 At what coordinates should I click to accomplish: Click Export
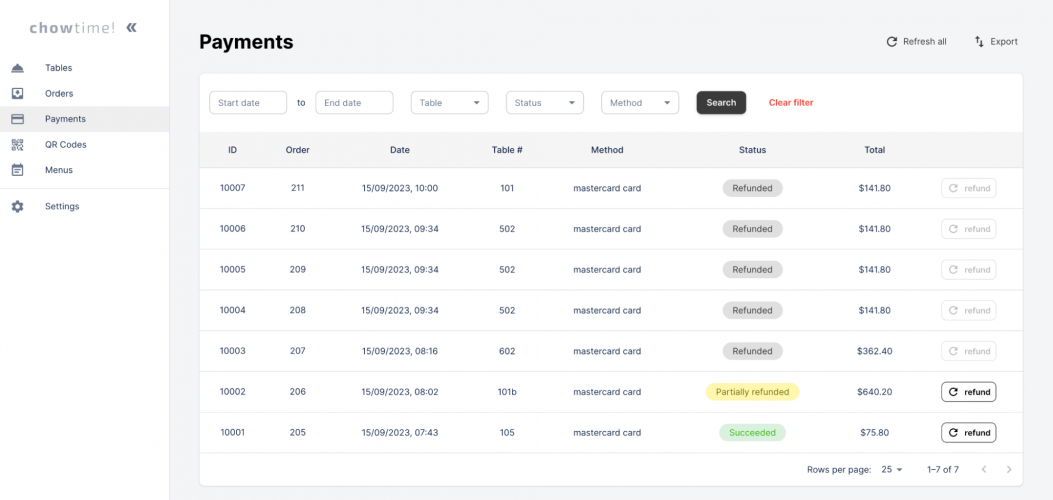[996, 42]
